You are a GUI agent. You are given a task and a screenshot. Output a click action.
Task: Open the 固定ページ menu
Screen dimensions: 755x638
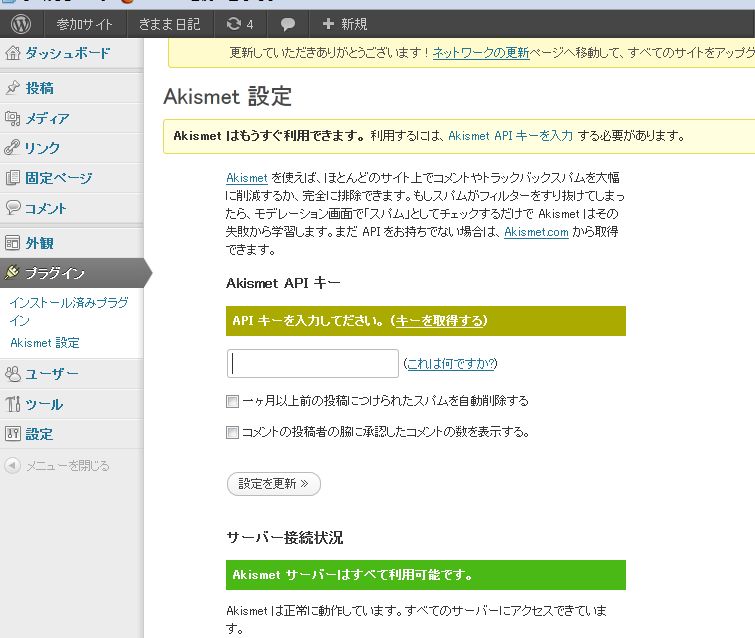(59, 178)
